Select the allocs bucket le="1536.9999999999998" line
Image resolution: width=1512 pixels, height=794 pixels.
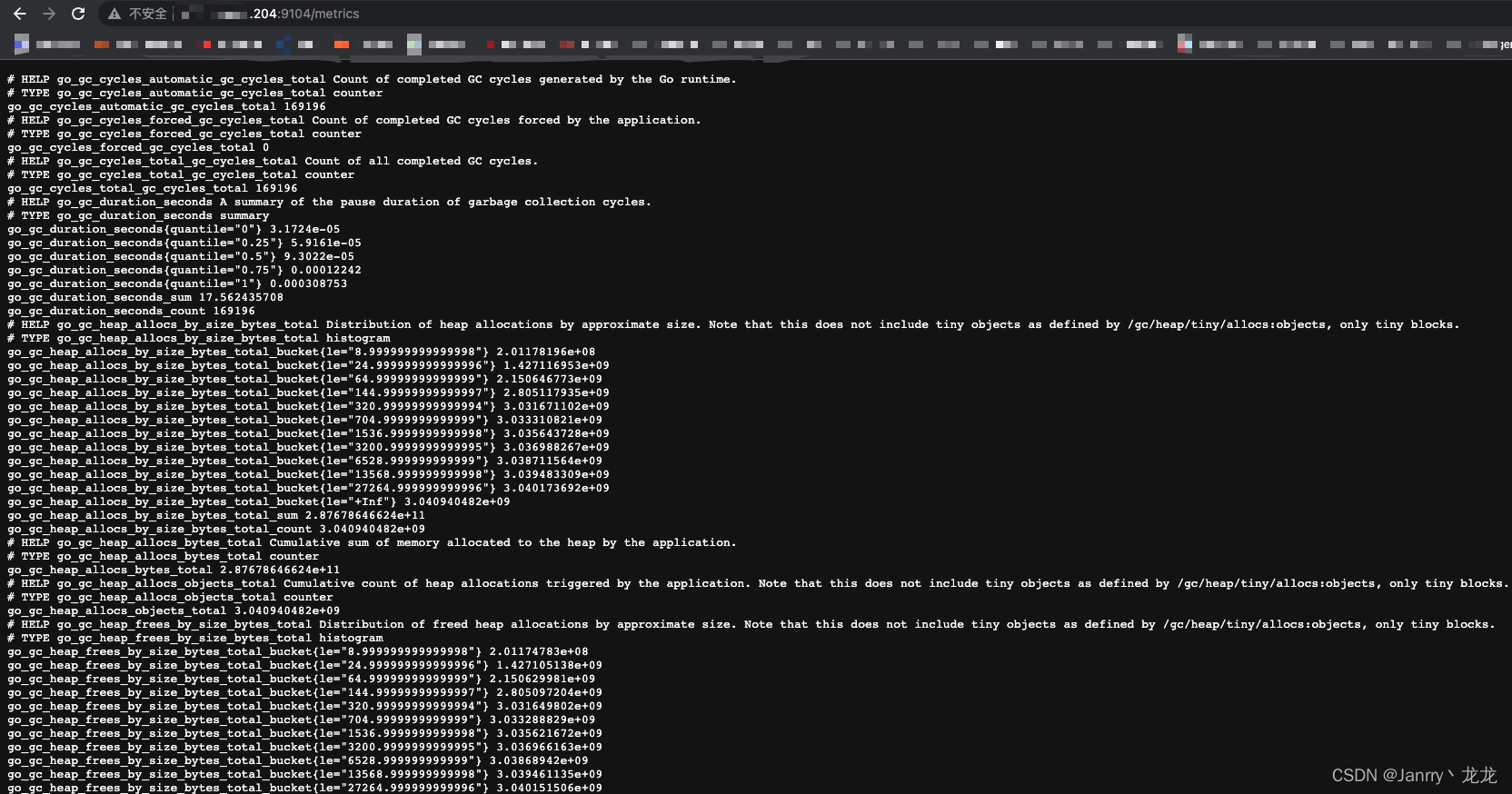(309, 434)
